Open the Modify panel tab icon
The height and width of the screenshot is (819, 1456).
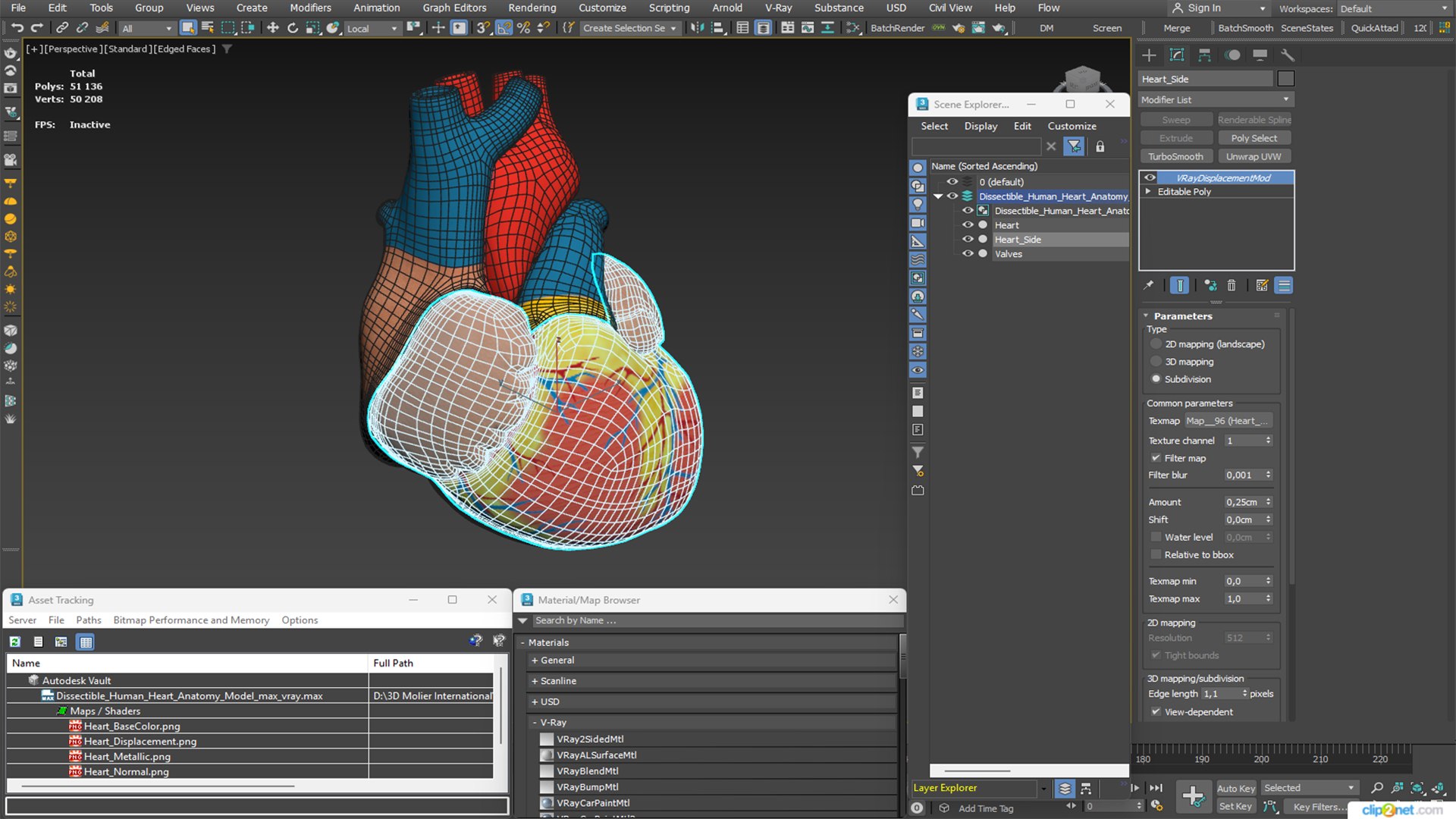1177,55
